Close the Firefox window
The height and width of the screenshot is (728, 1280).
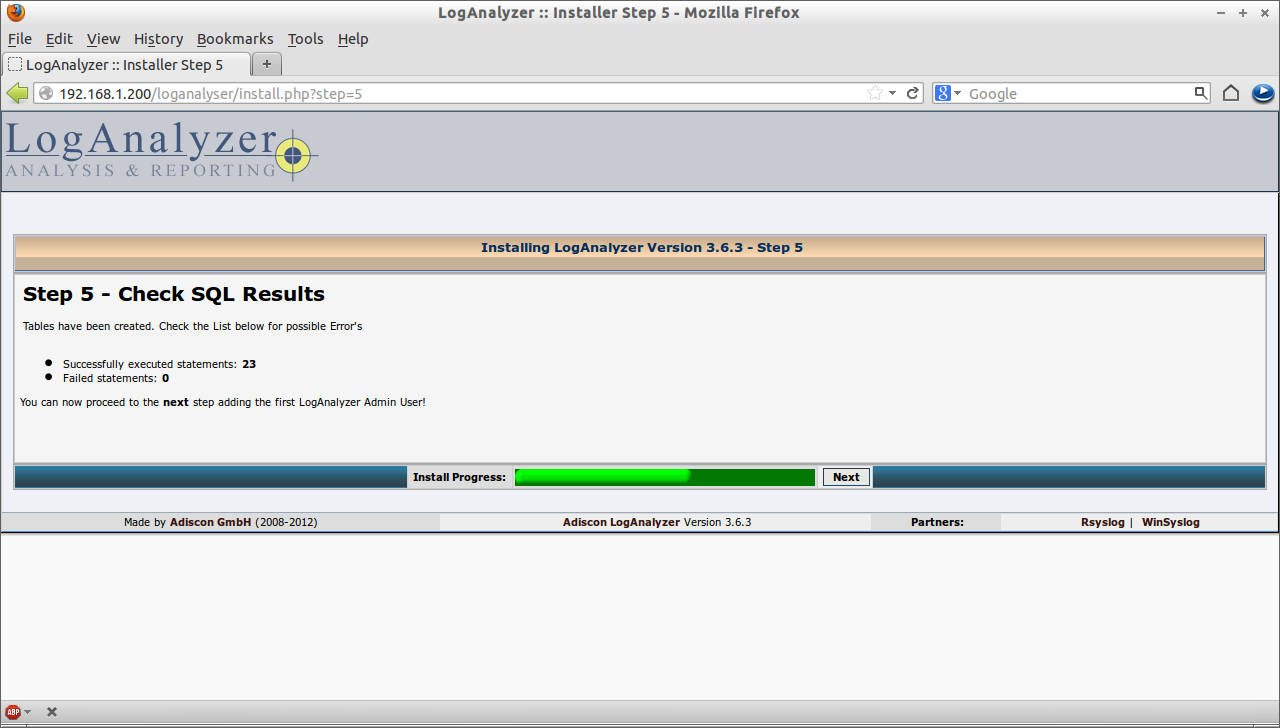(x=1263, y=13)
